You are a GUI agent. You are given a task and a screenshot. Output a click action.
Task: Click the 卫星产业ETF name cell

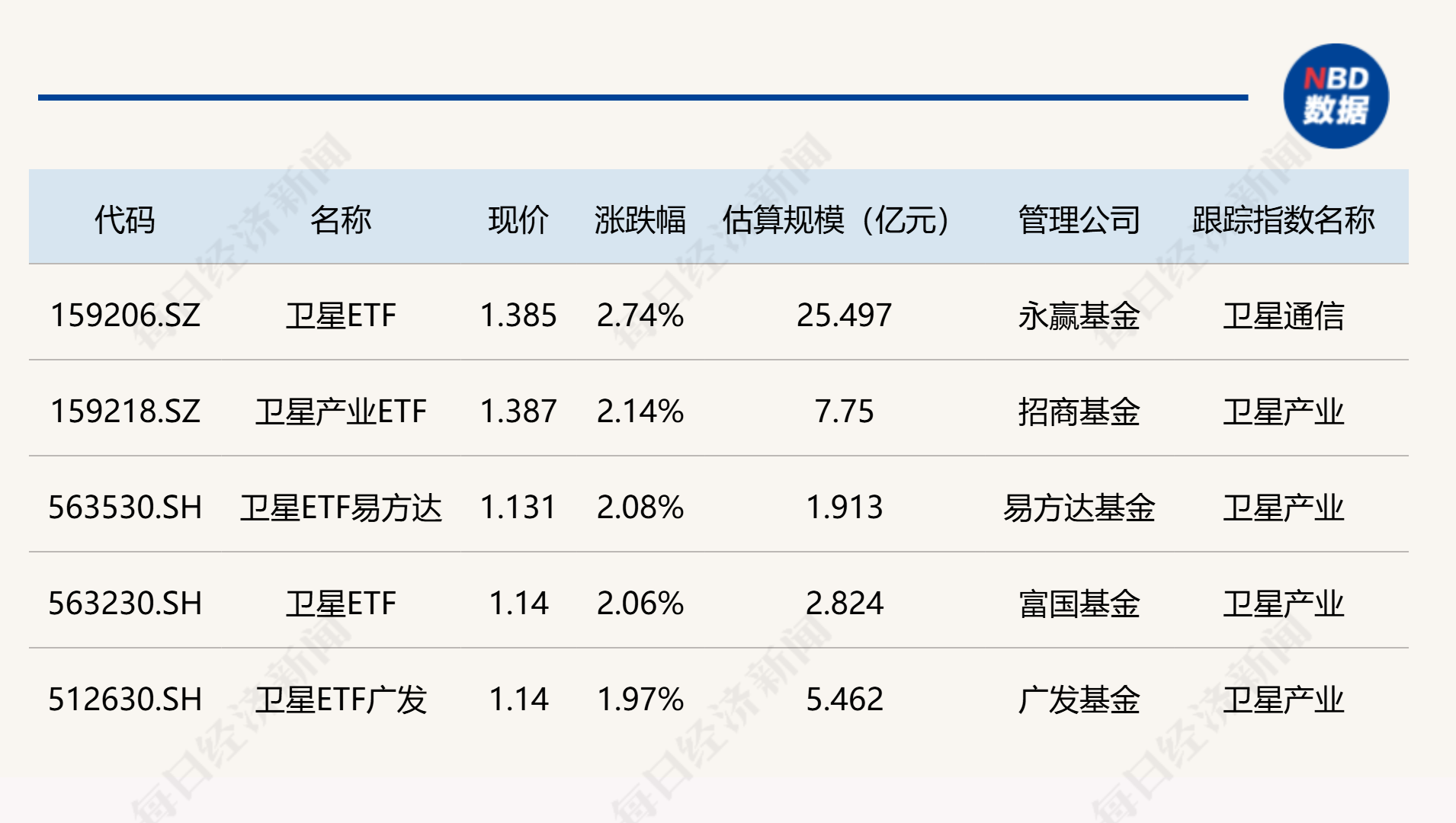(341, 411)
